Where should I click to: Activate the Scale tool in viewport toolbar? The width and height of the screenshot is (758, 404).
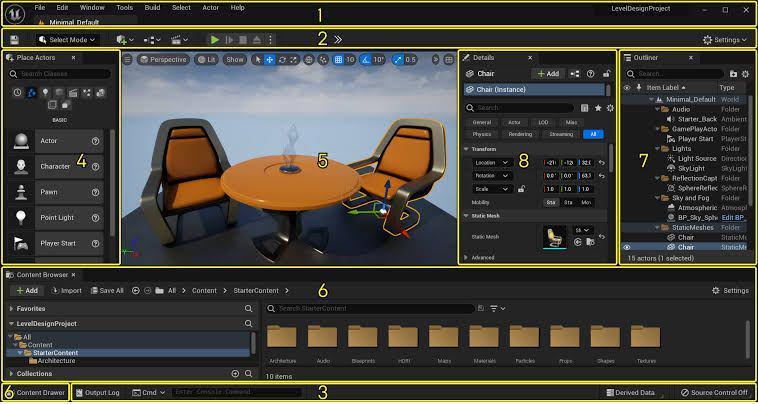coord(293,59)
